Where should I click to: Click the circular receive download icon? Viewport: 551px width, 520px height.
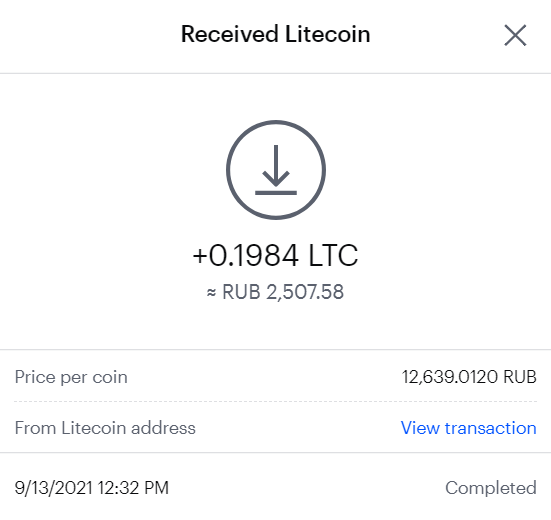point(276,170)
